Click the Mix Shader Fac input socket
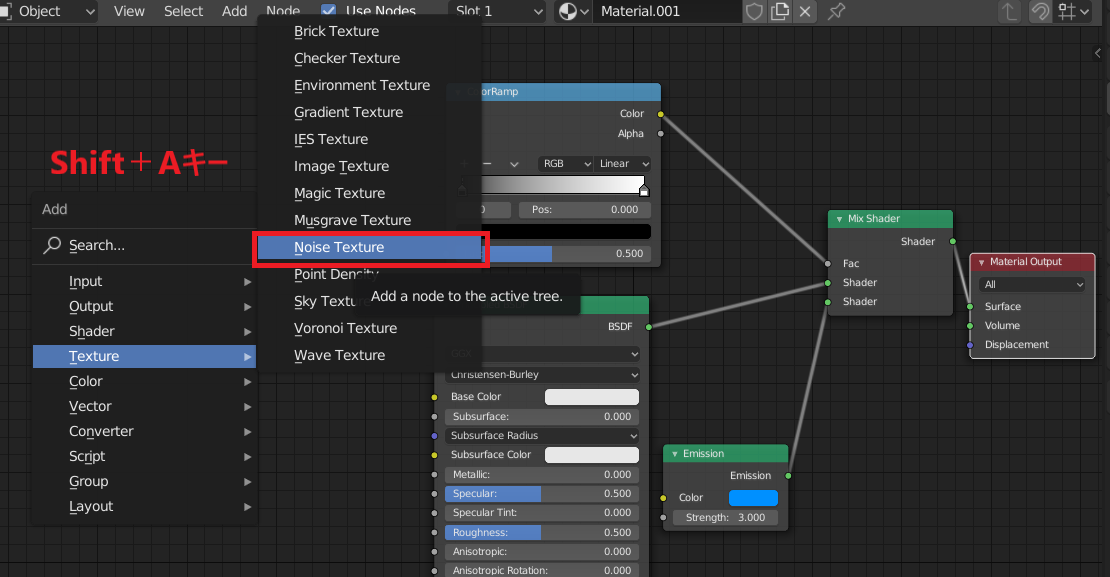 click(x=828, y=263)
